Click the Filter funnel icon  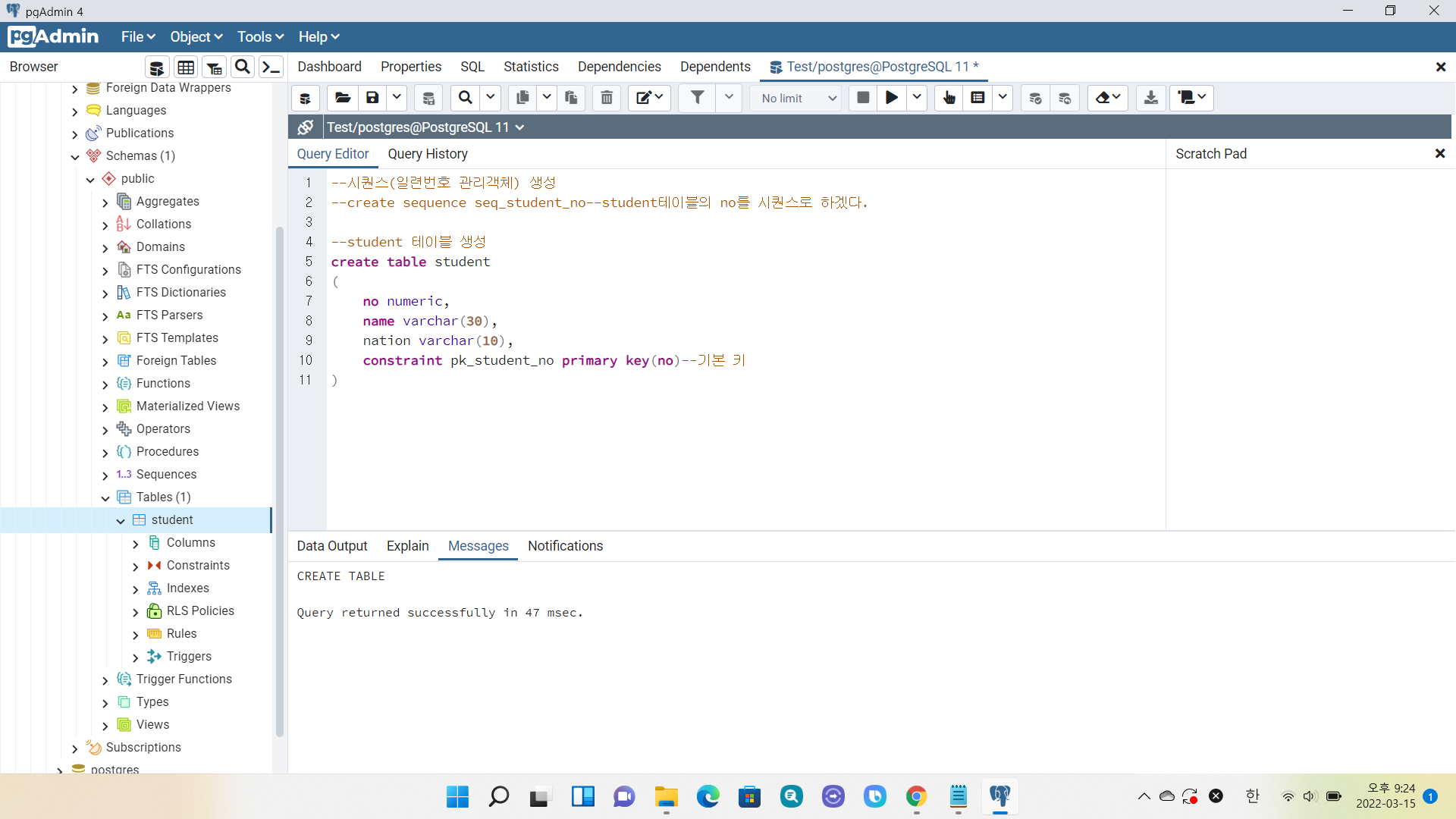(x=697, y=98)
